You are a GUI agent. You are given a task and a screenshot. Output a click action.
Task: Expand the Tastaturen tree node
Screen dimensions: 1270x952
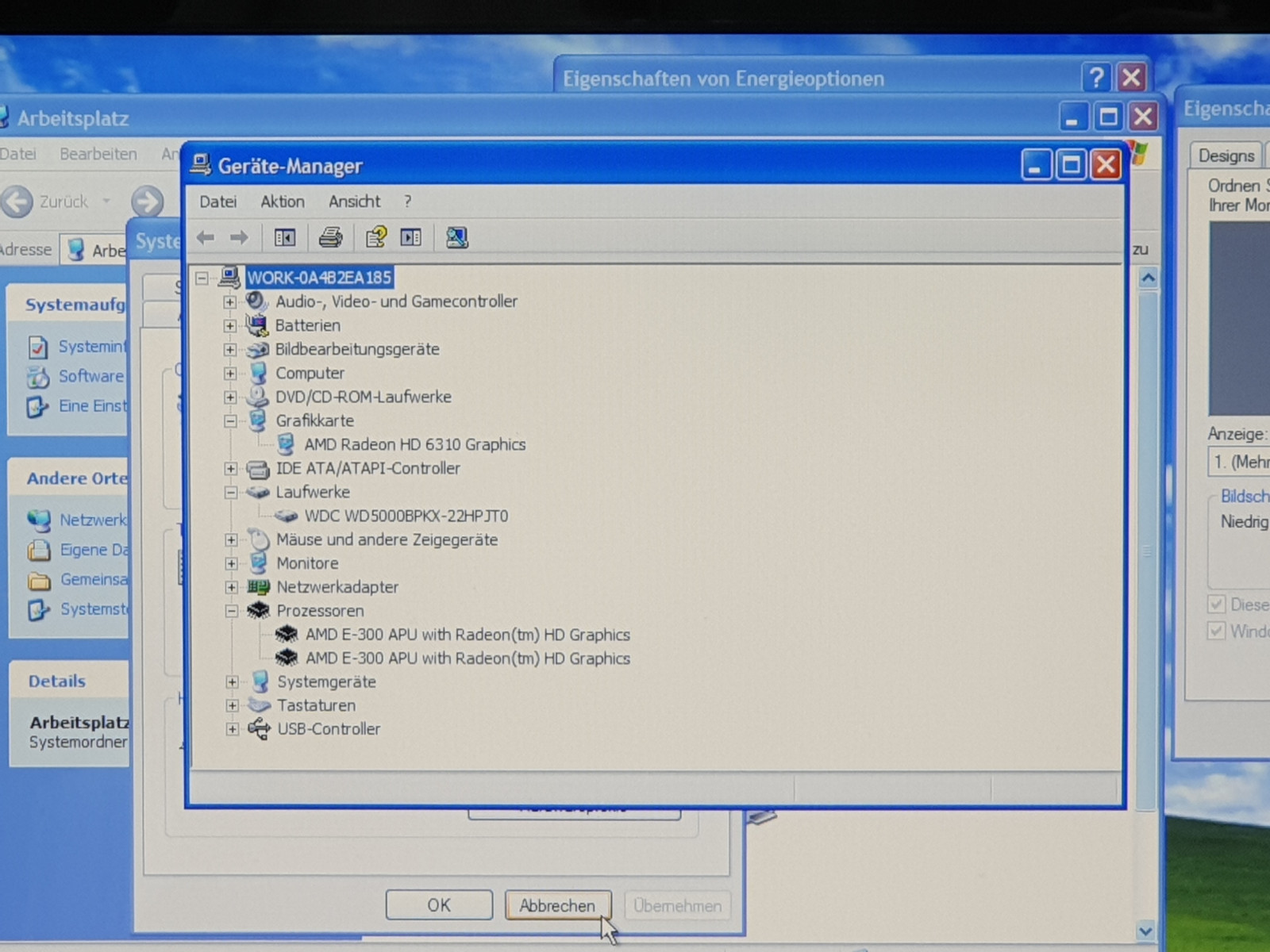232,705
